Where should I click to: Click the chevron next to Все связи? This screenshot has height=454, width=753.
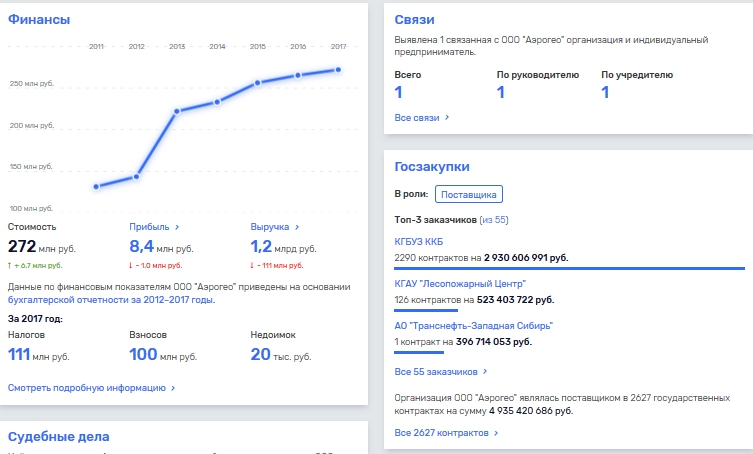447,117
